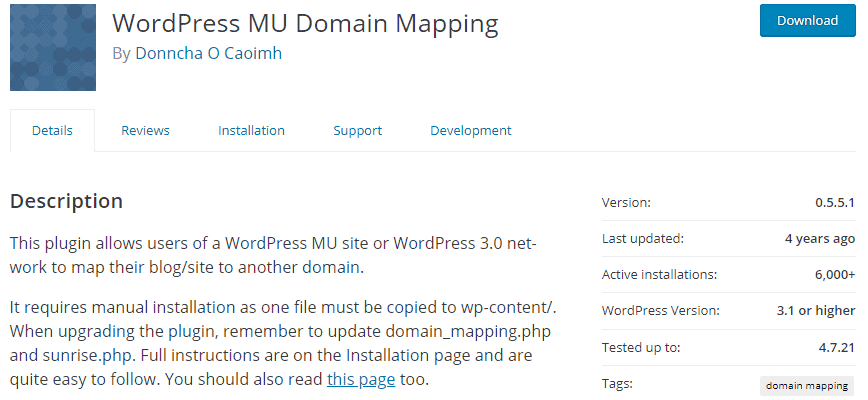
Task: Click the WordPress MU Domain Mapping title
Action: pos(305,23)
